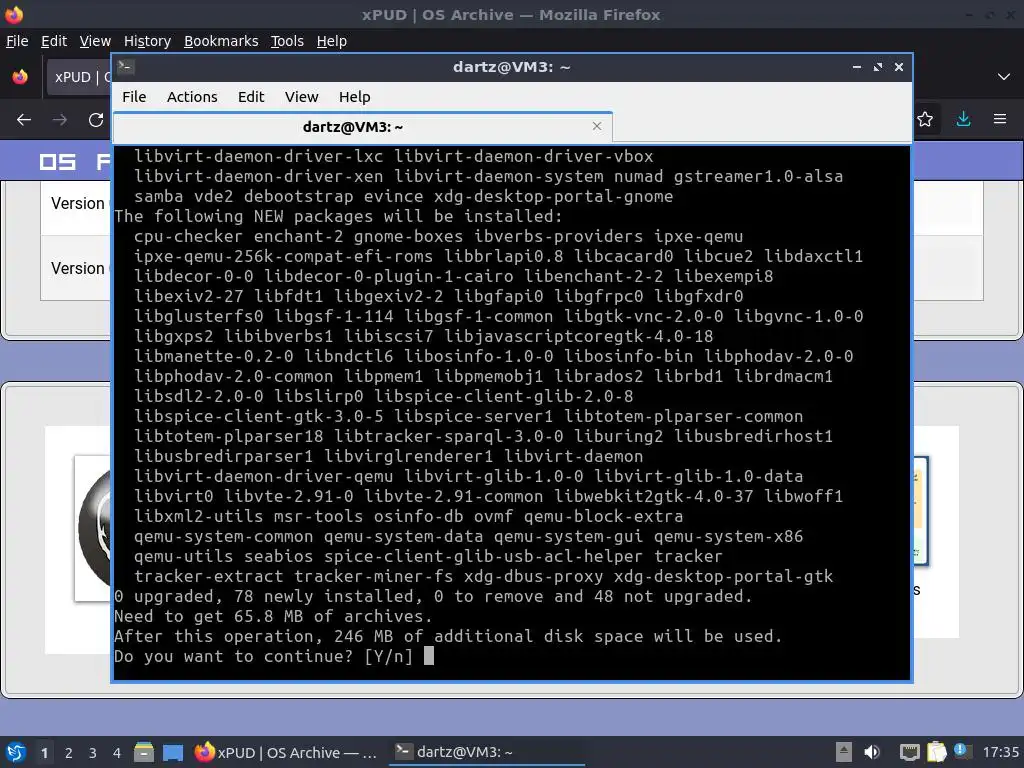The height and width of the screenshot is (768, 1024).
Task: Click the 'After this operation, 246 MB' line
Action: click(448, 636)
